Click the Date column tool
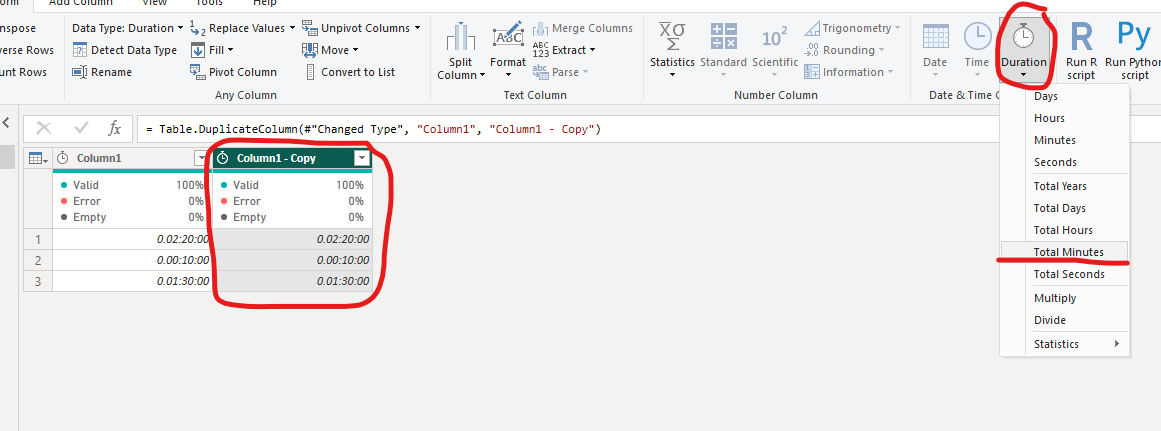Image resolution: width=1161 pixels, height=431 pixels. tap(935, 49)
